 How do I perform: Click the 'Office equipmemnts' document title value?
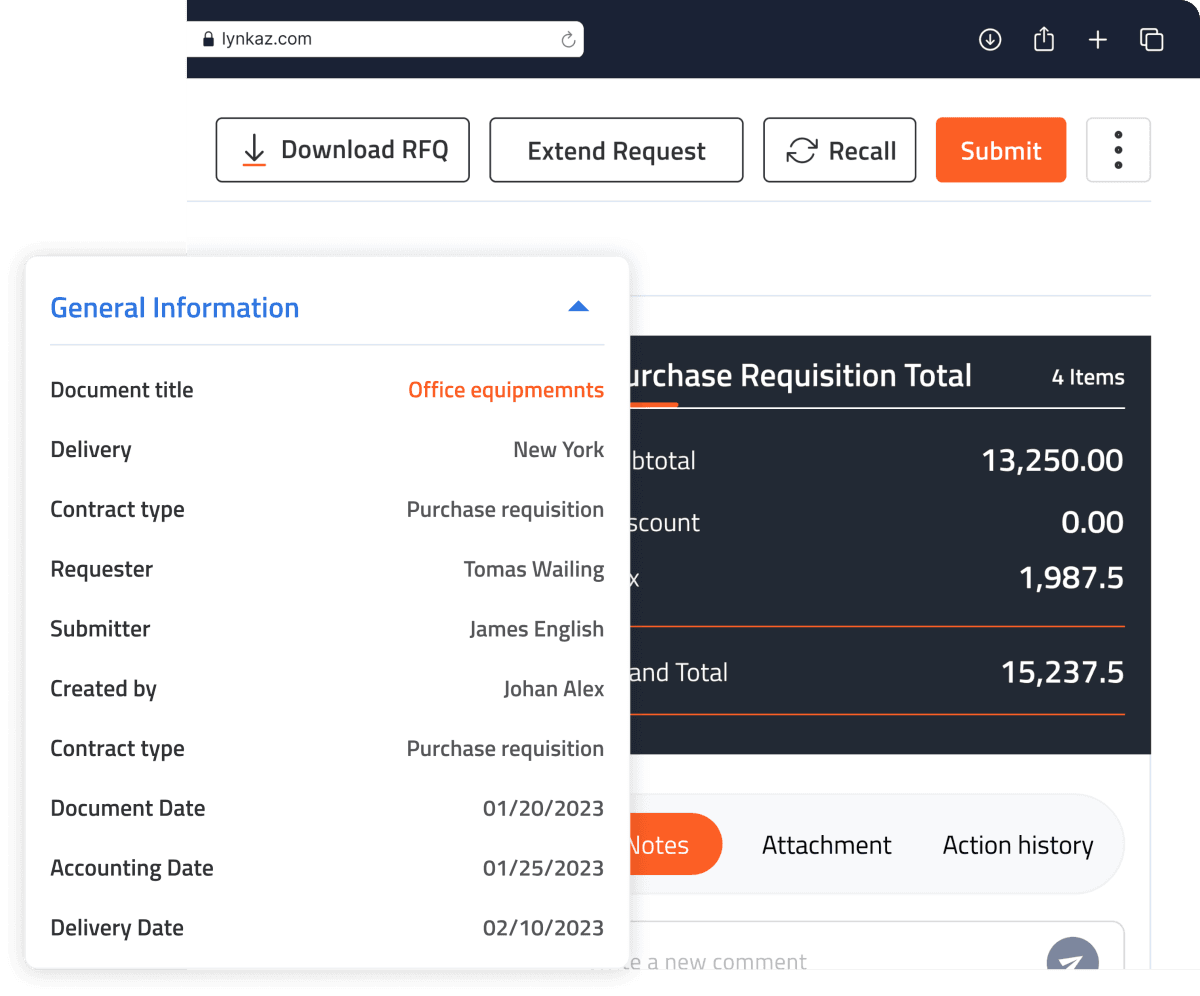[506, 390]
